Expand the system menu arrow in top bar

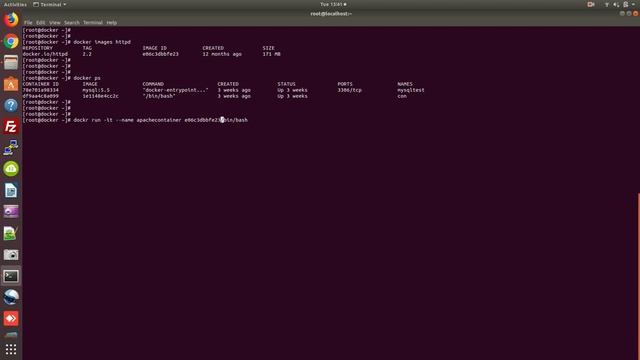coord(633,4)
